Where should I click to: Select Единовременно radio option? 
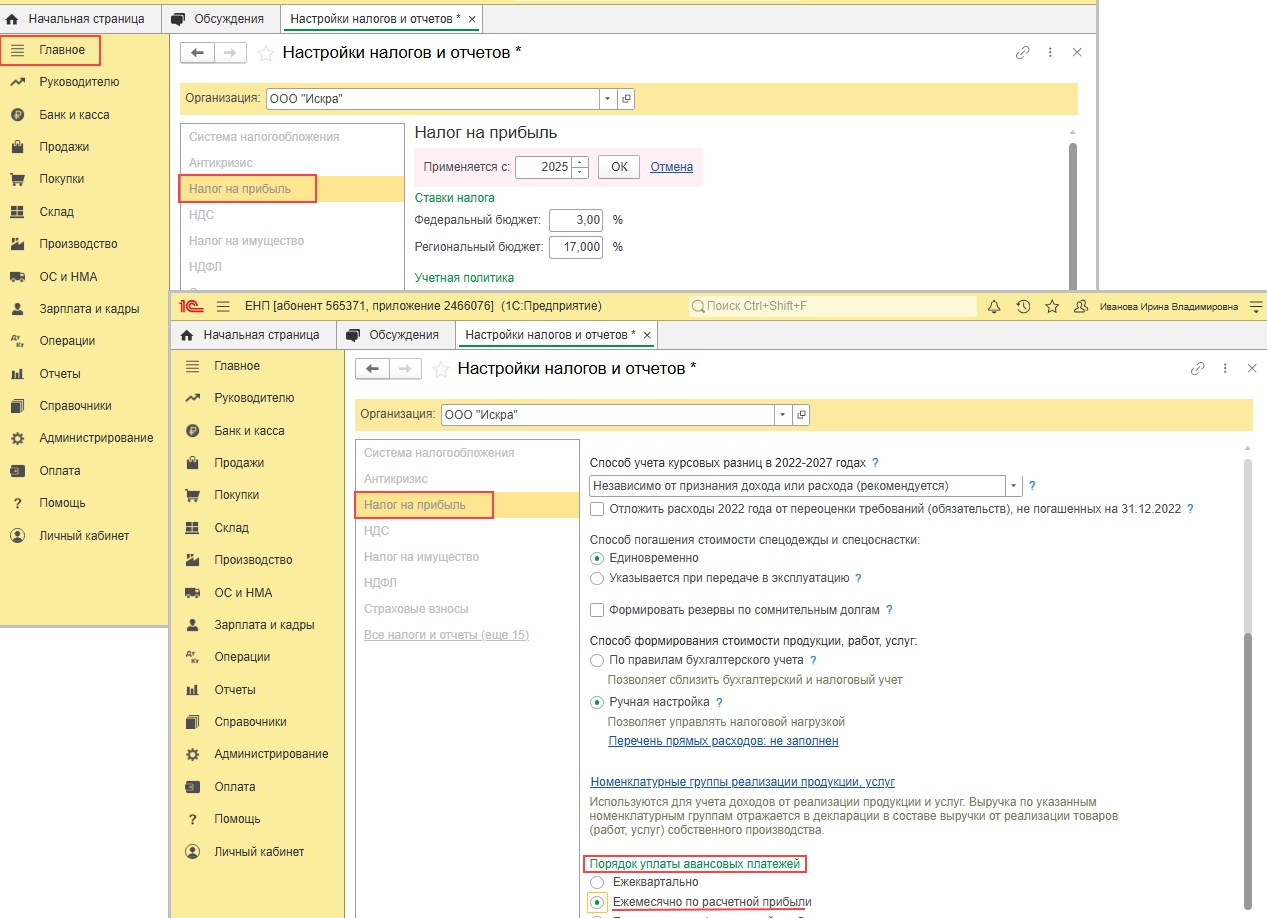(597, 558)
